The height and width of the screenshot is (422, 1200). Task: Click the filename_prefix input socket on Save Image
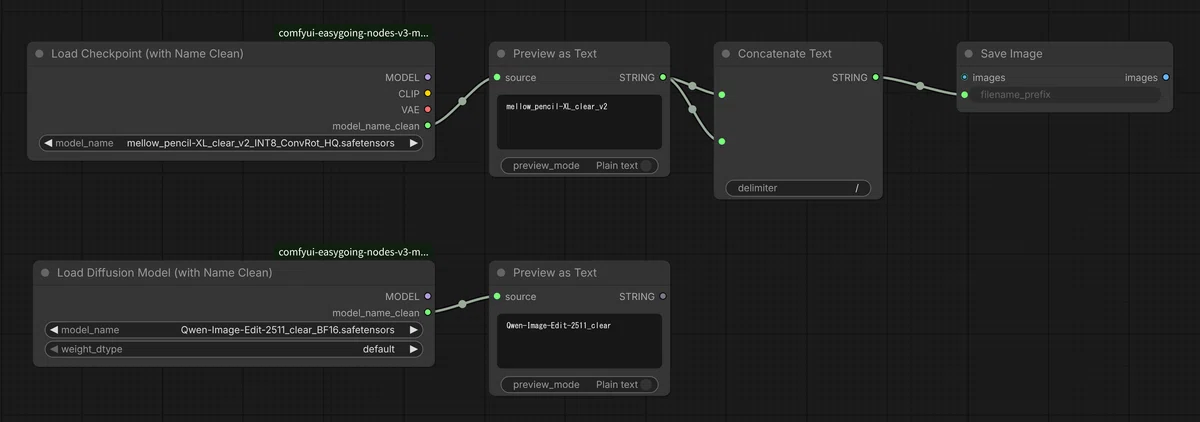click(x=964, y=95)
